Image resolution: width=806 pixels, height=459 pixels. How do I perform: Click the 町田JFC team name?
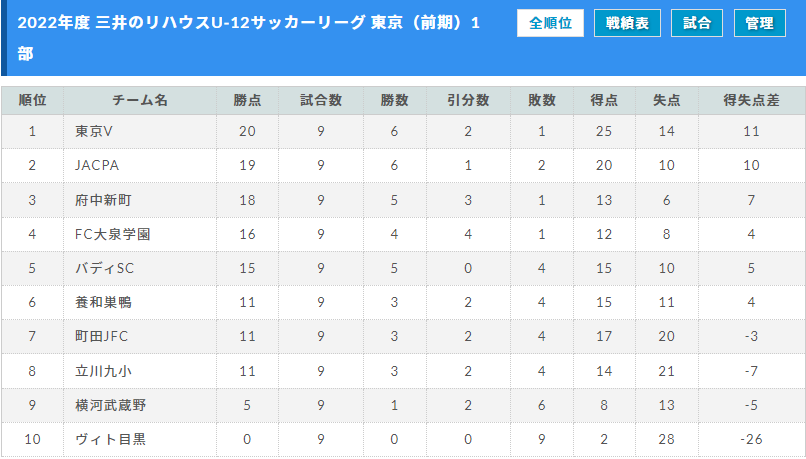click(101, 337)
